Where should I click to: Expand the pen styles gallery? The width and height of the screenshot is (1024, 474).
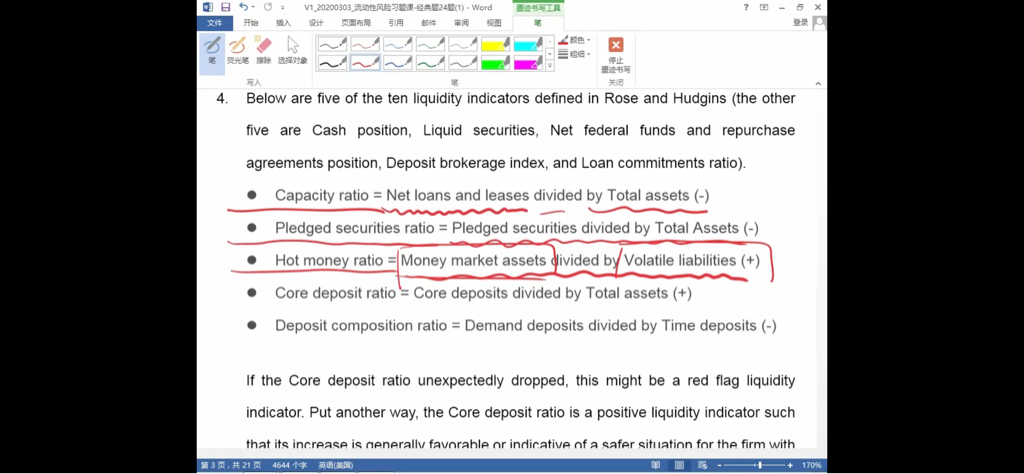550,66
